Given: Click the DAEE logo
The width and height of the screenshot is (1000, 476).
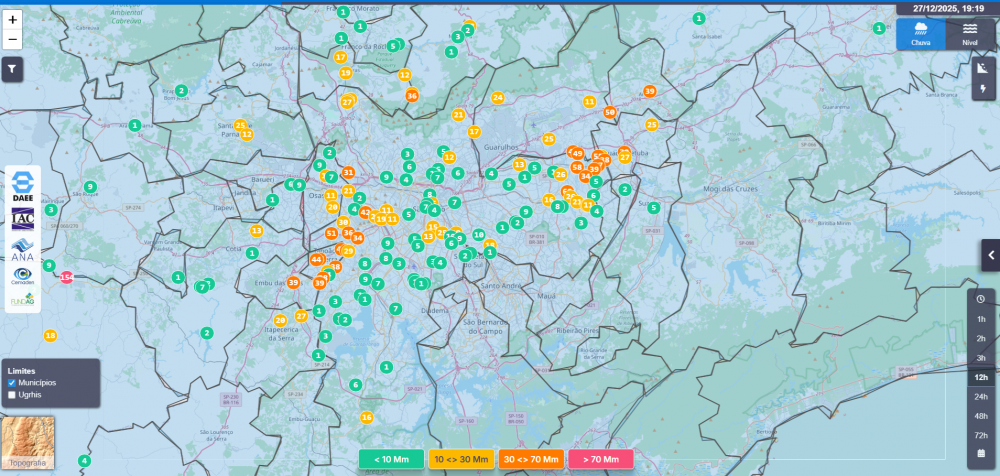Looking at the screenshot, I should 22,187.
